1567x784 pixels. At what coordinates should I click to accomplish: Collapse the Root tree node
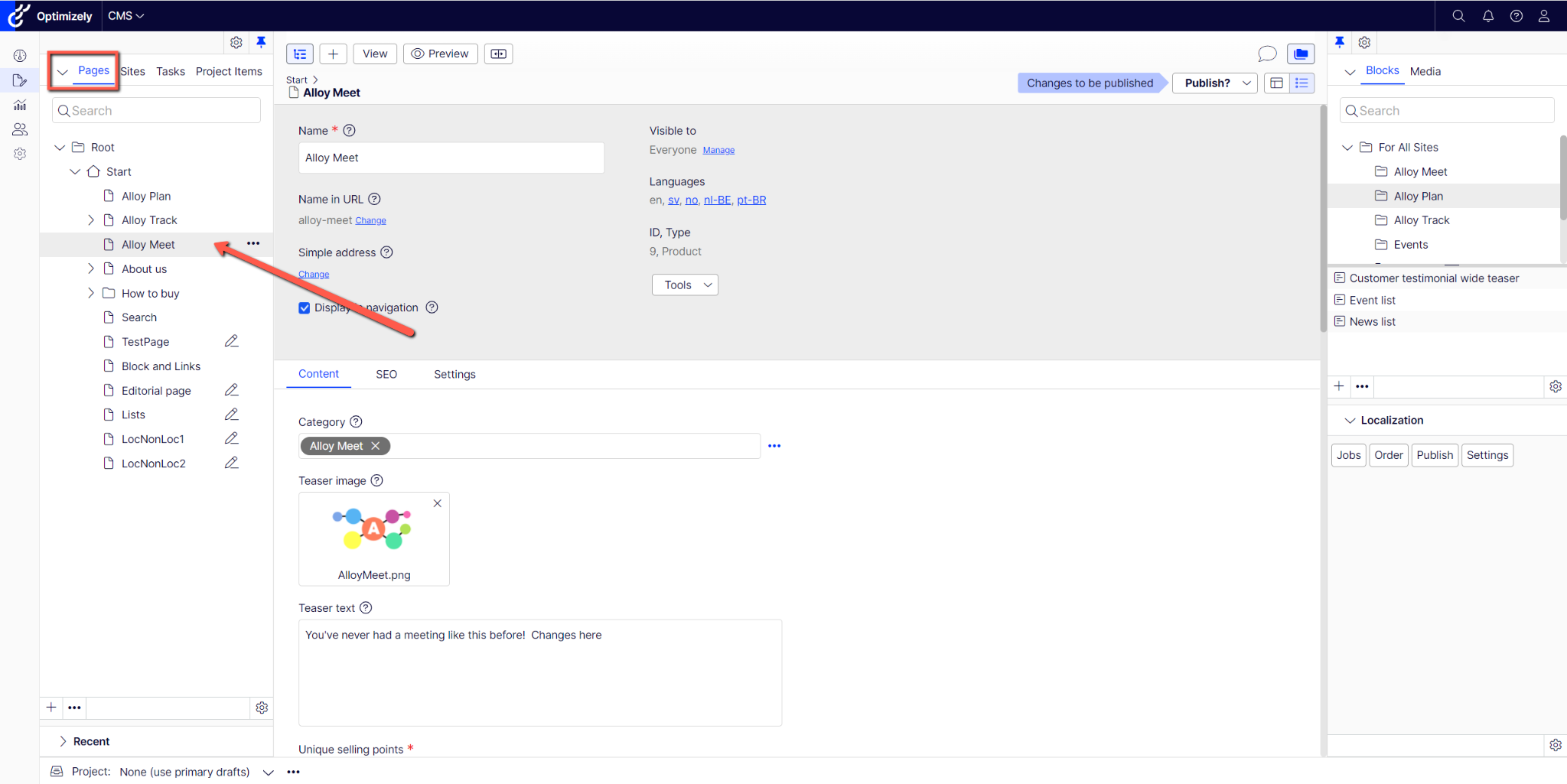click(60, 147)
